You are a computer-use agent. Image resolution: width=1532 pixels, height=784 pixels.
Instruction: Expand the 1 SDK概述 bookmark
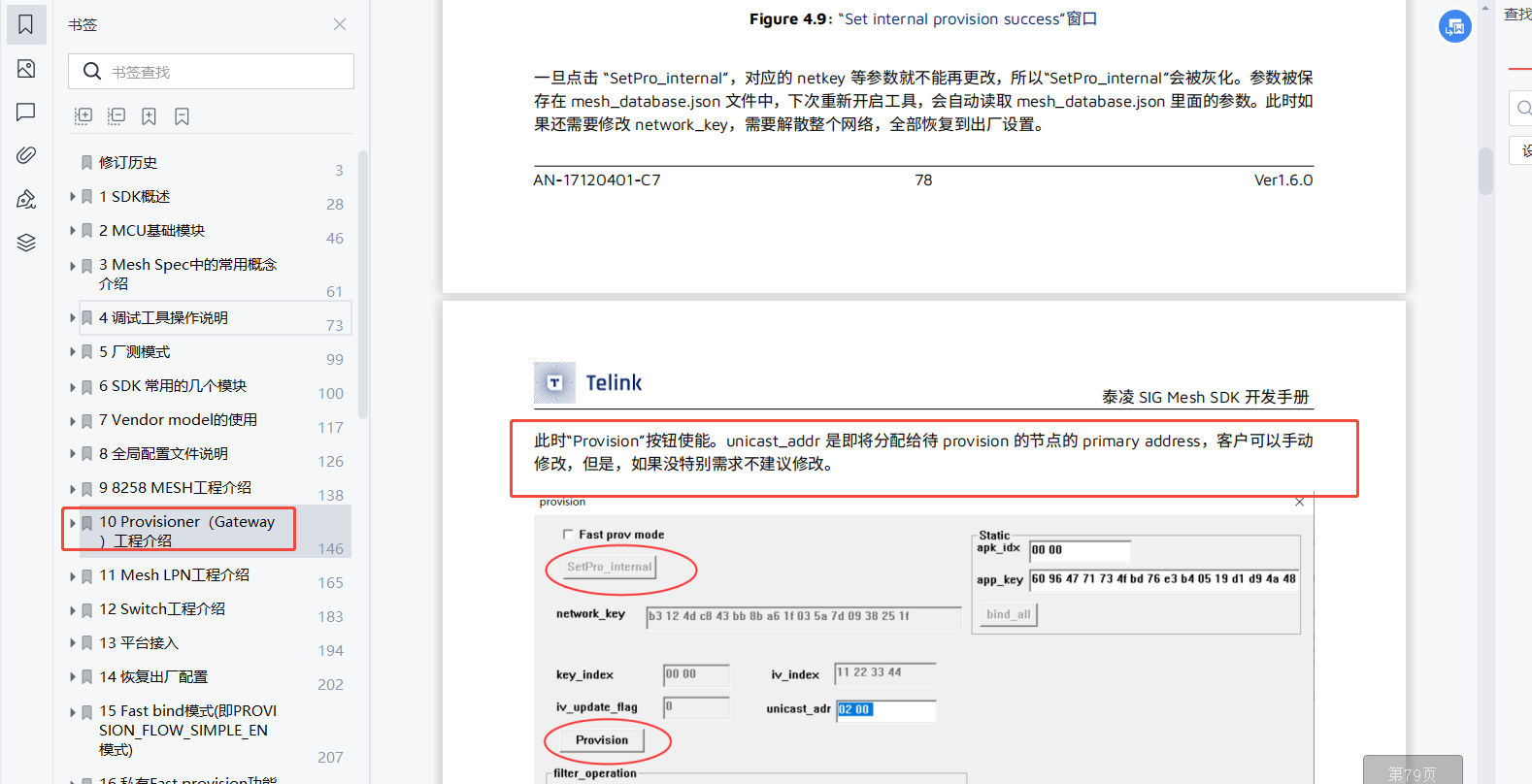pyautogui.click(x=73, y=197)
